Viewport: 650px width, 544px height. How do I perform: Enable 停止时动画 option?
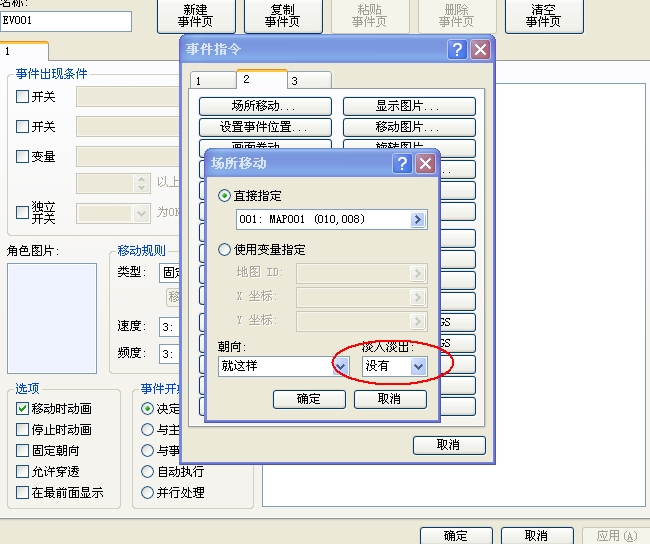pos(22,430)
